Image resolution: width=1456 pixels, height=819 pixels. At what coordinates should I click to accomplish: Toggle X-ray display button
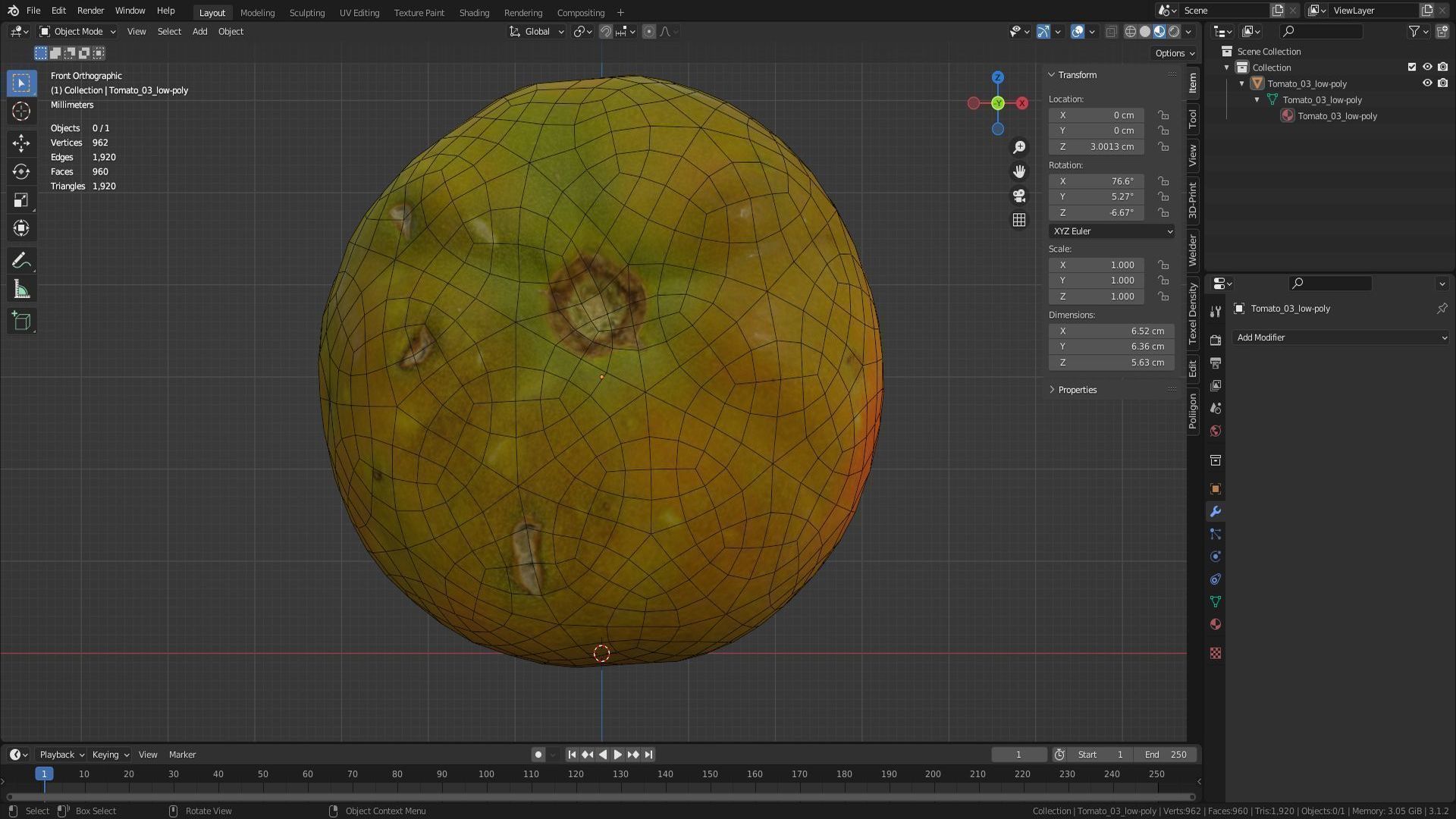1112,32
